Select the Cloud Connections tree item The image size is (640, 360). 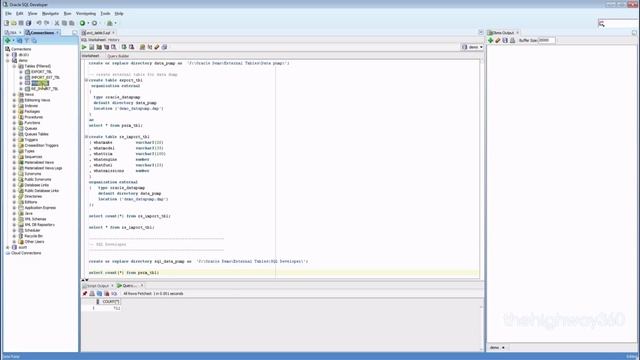click(x=26, y=253)
